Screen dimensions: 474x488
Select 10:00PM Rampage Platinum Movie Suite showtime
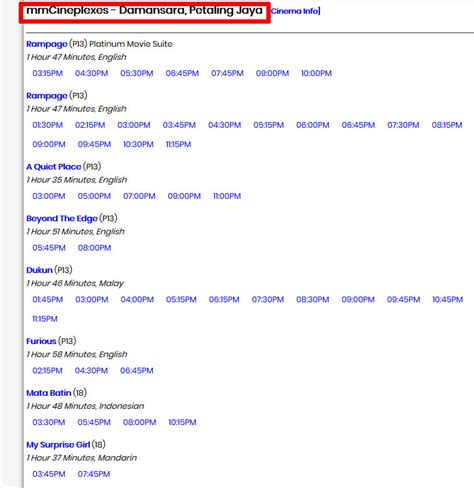click(x=316, y=73)
